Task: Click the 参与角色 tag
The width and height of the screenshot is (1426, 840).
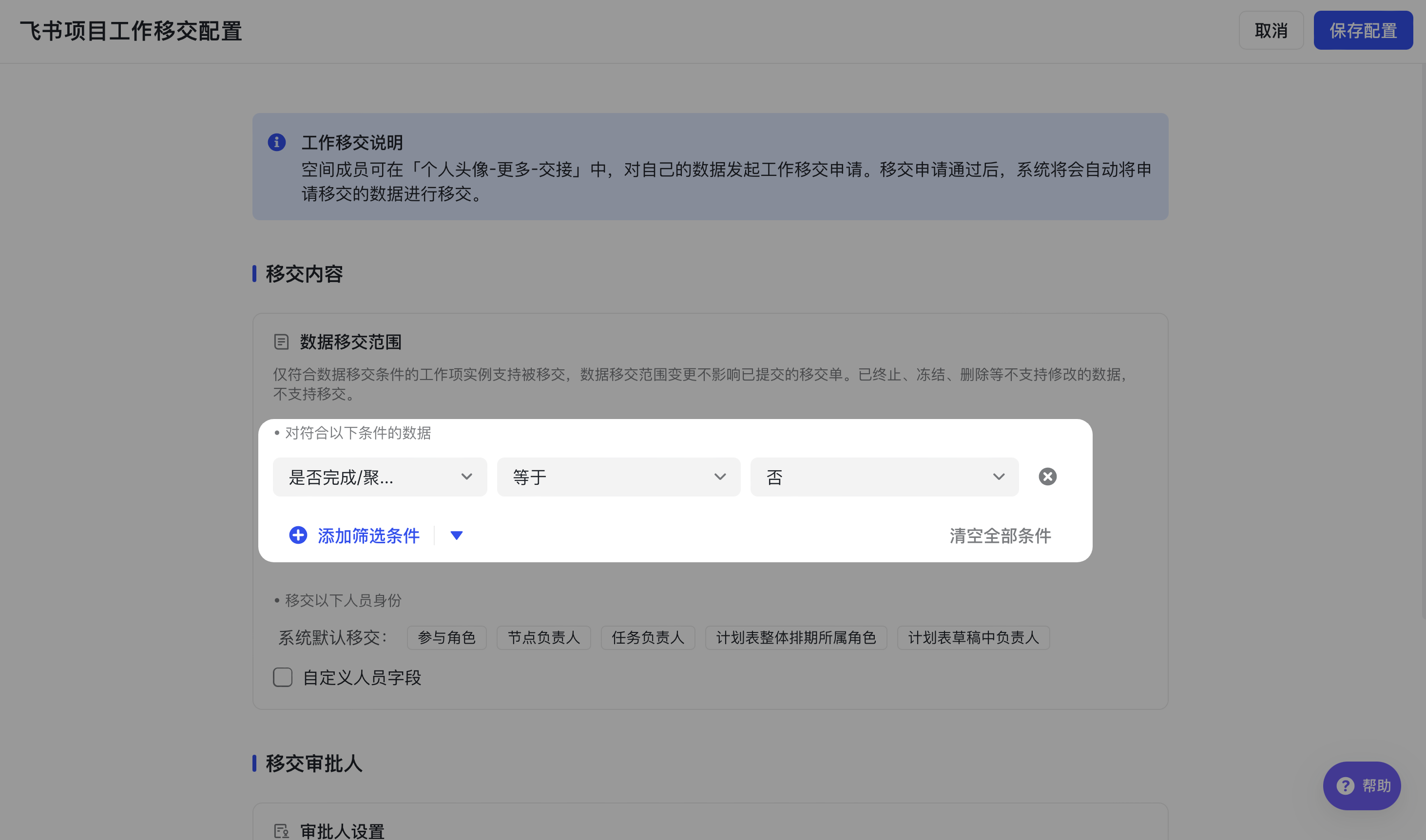Action: click(446, 637)
